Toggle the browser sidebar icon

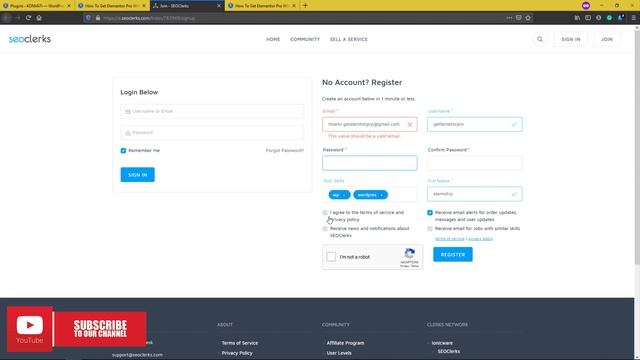coord(588,18)
